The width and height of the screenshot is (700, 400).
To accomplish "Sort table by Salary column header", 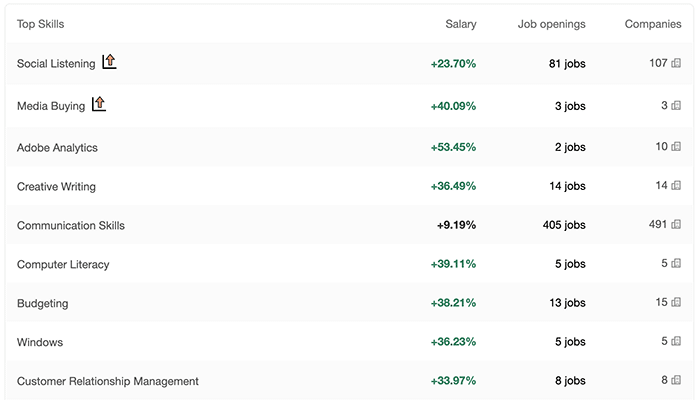I will tap(460, 24).
